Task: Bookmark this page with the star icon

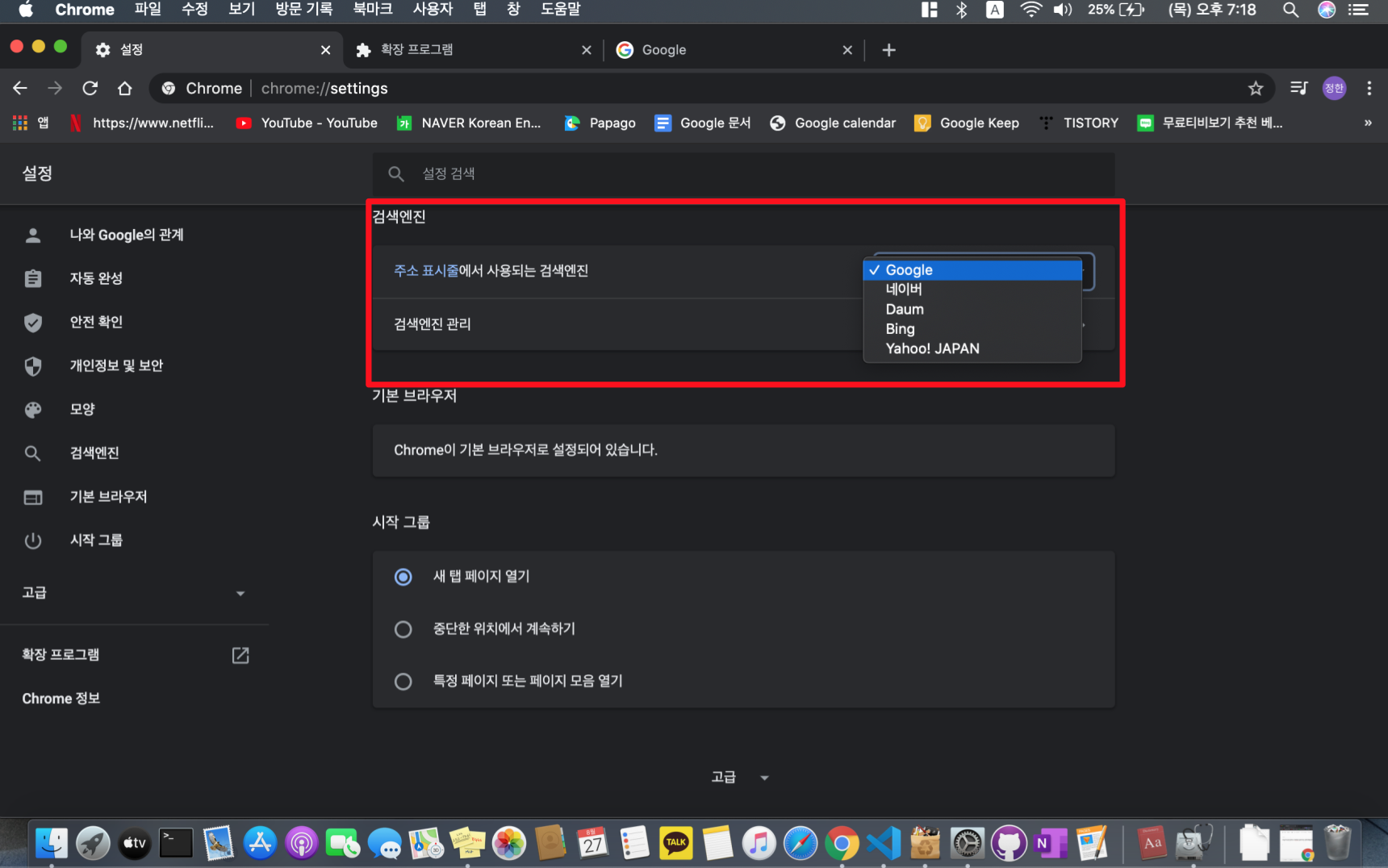Action: click(1256, 88)
